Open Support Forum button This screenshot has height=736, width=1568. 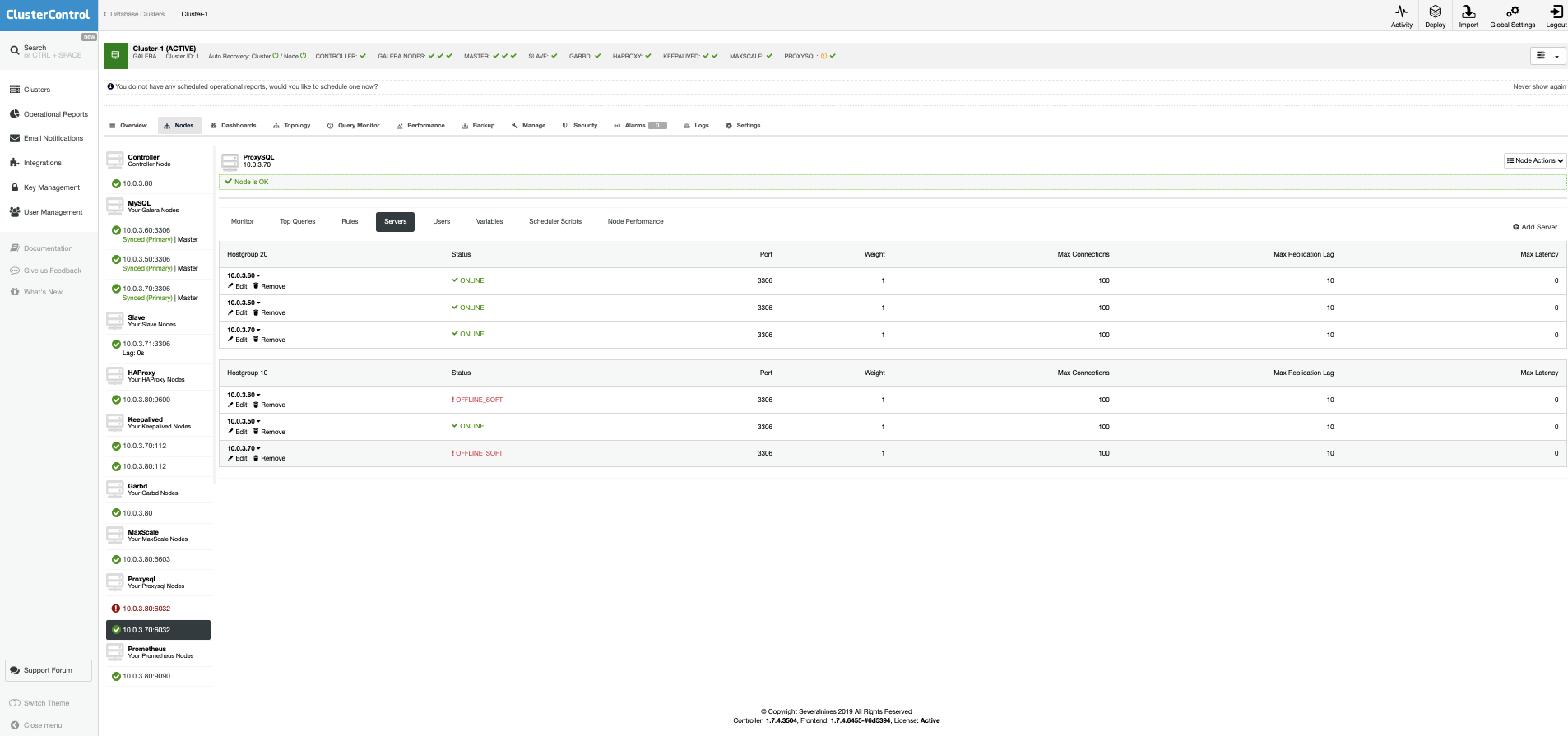pyautogui.click(x=49, y=670)
